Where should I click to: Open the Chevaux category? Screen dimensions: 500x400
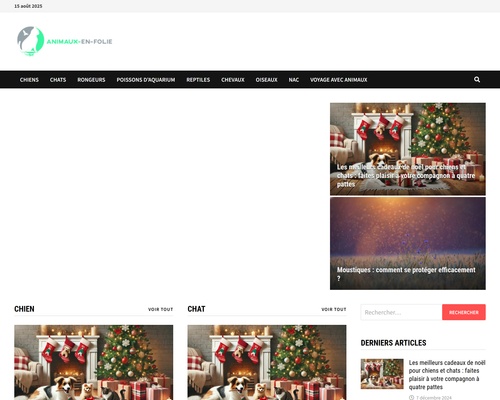(233, 80)
